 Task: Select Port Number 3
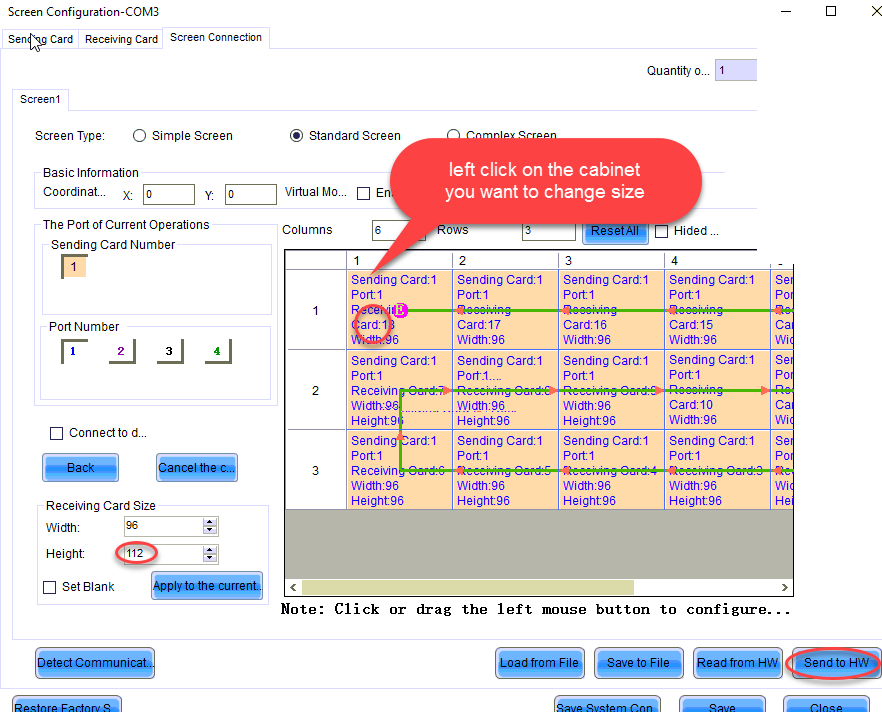pos(167,352)
